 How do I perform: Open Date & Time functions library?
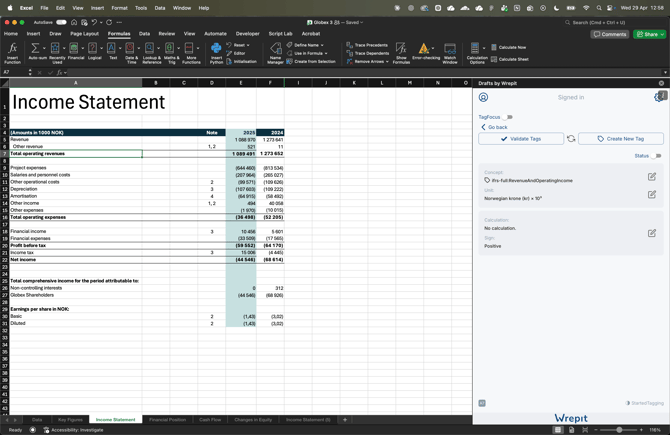click(x=132, y=53)
